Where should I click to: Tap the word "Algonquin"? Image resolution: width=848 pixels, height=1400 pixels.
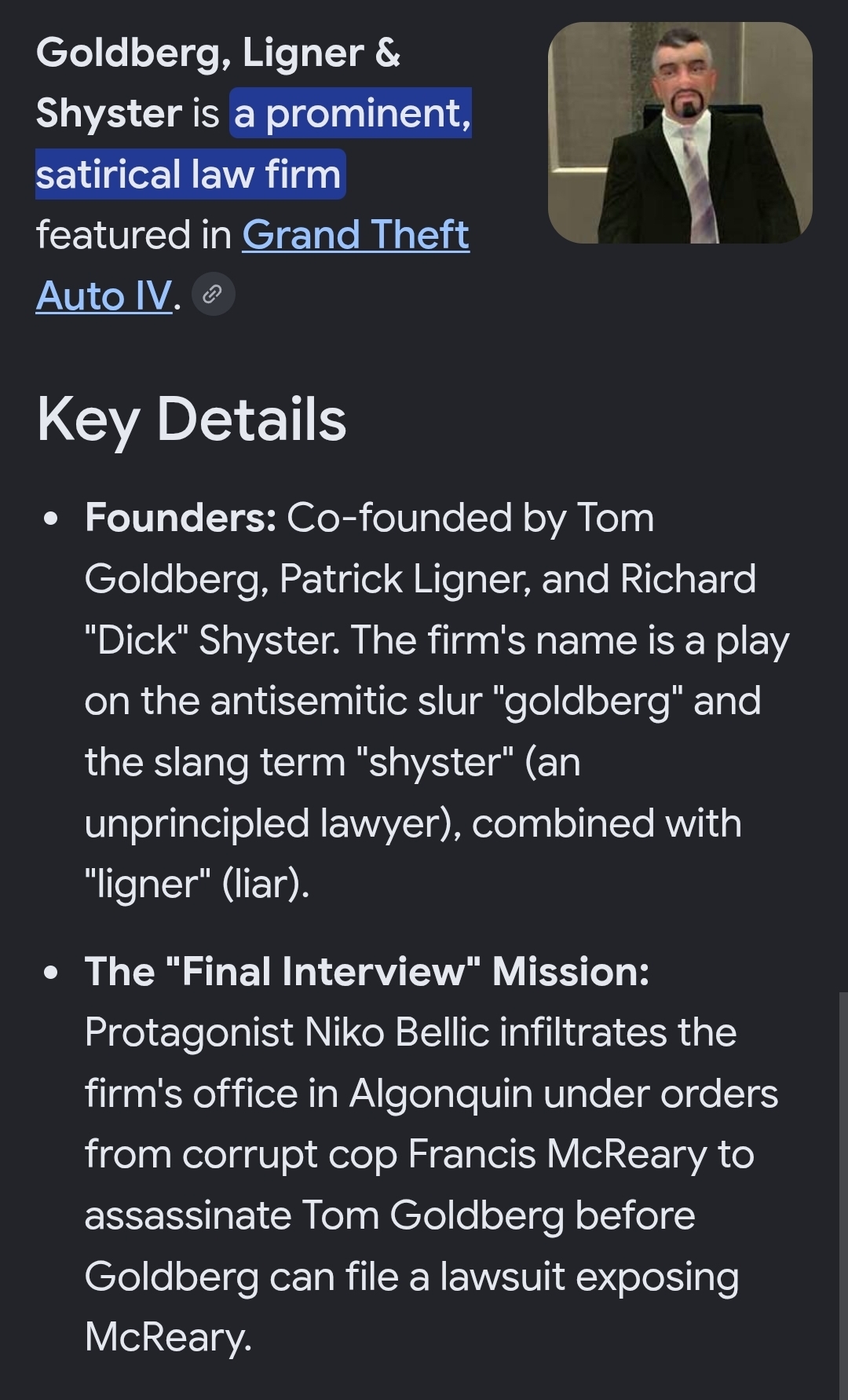[x=441, y=1094]
